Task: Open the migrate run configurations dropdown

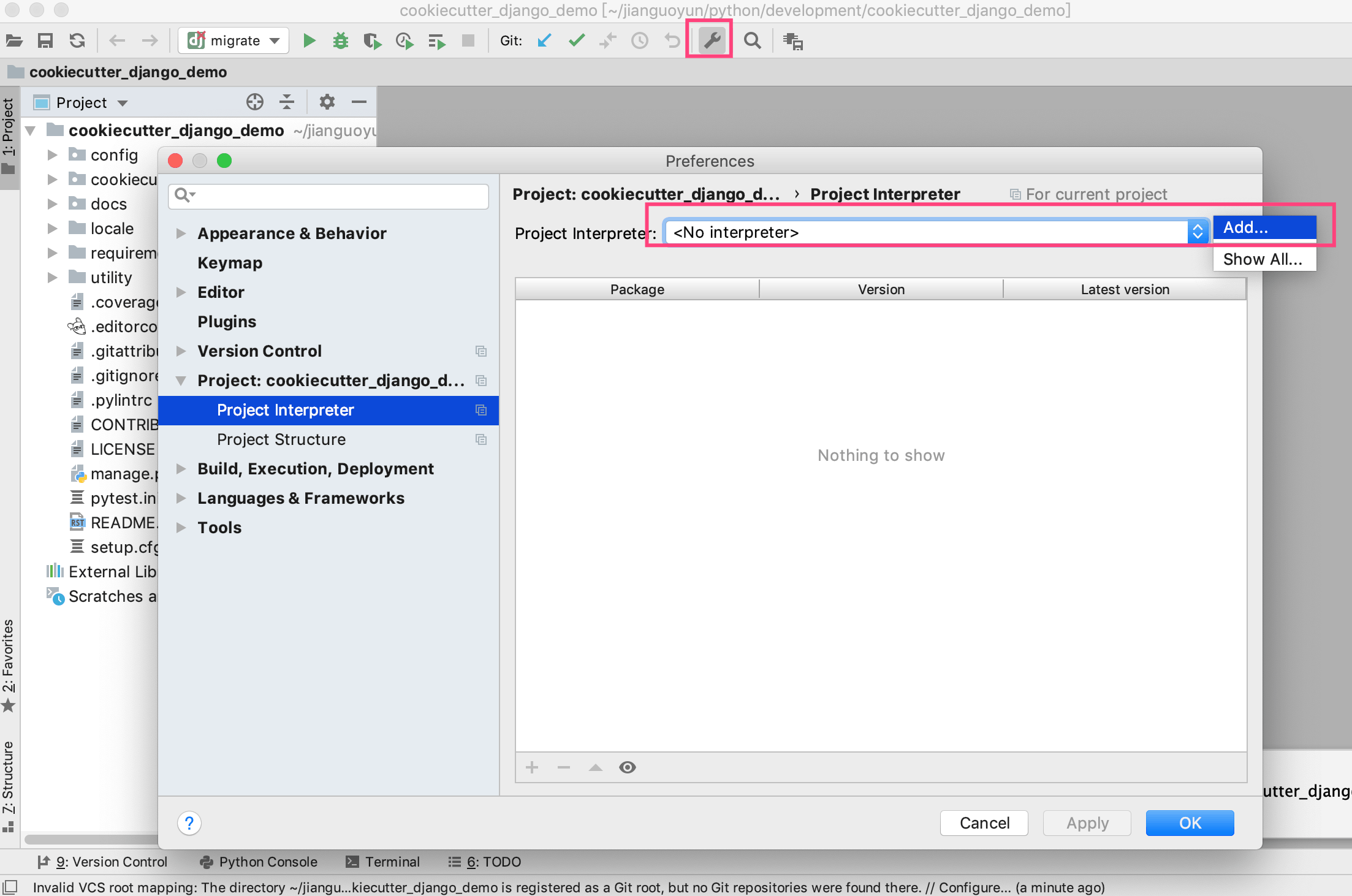Action: (275, 40)
